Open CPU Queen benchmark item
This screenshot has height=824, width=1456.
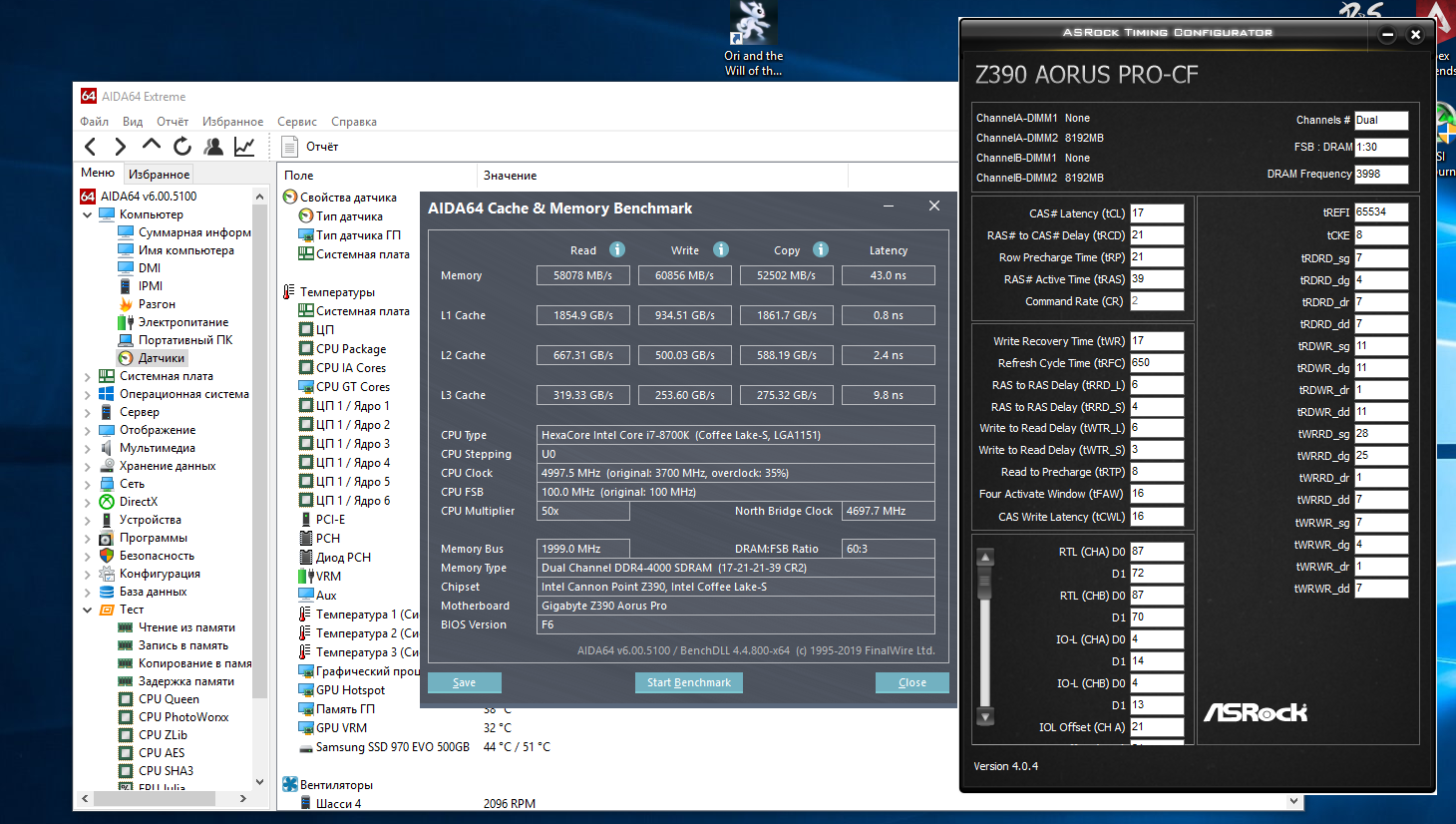pyautogui.click(x=169, y=699)
